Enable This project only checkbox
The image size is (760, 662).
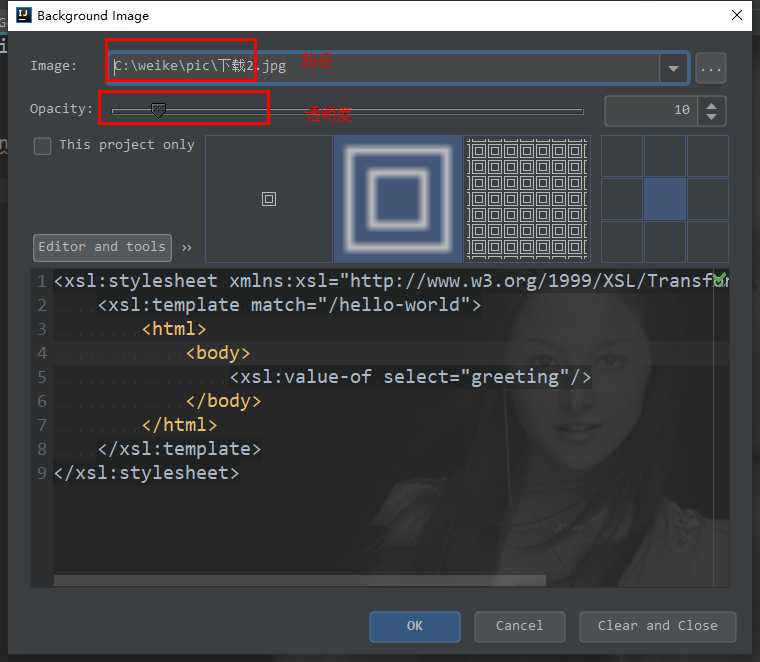(x=43, y=145)
